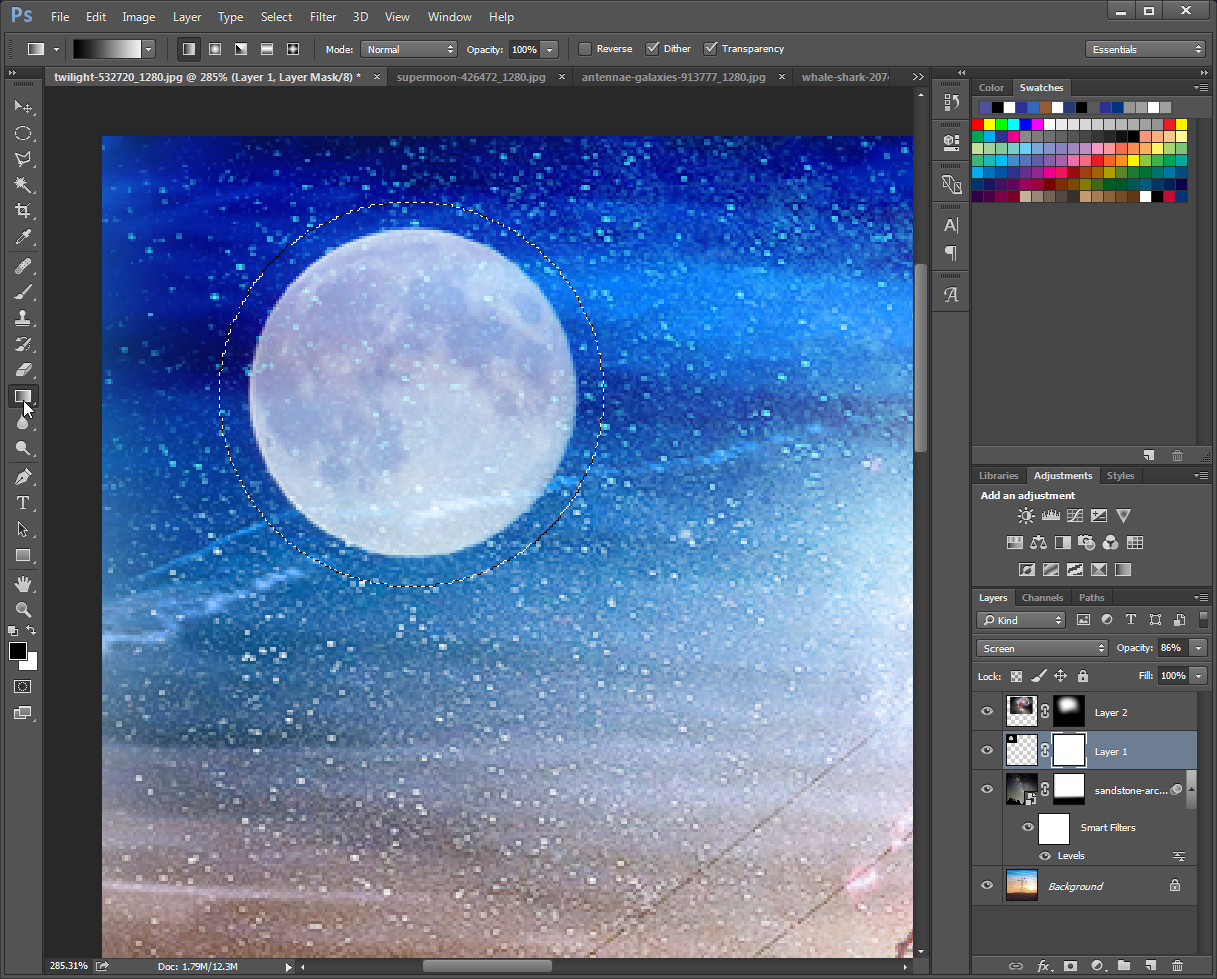
Task: Switch to the Channels tab
Action: pos(1042,598)
